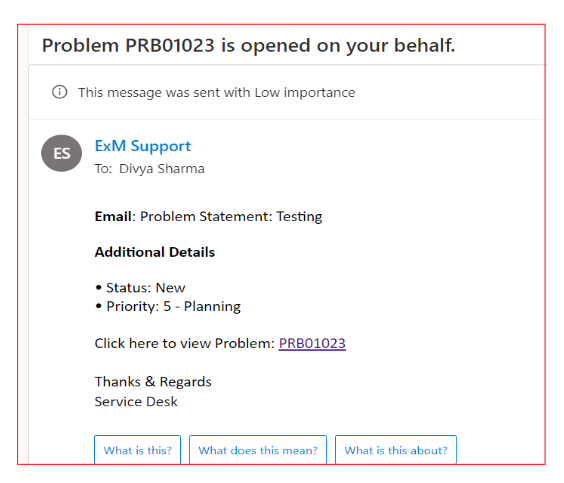This screenshot has height=483, width=564.
Task: Choose the "What does this mean?" reply
Action: [x=258, y=450]
